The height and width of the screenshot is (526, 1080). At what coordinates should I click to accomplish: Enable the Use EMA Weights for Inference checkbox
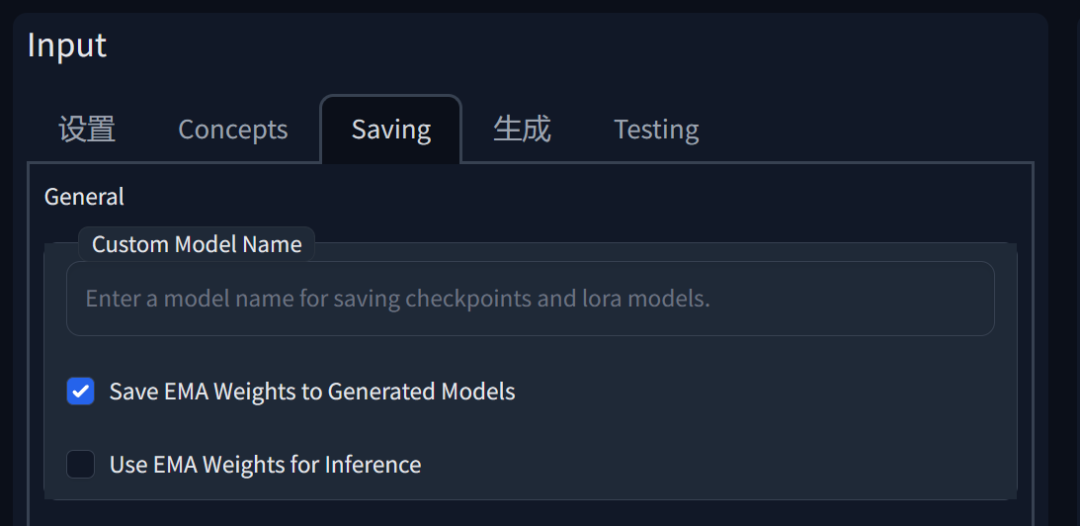pos(81,464)
